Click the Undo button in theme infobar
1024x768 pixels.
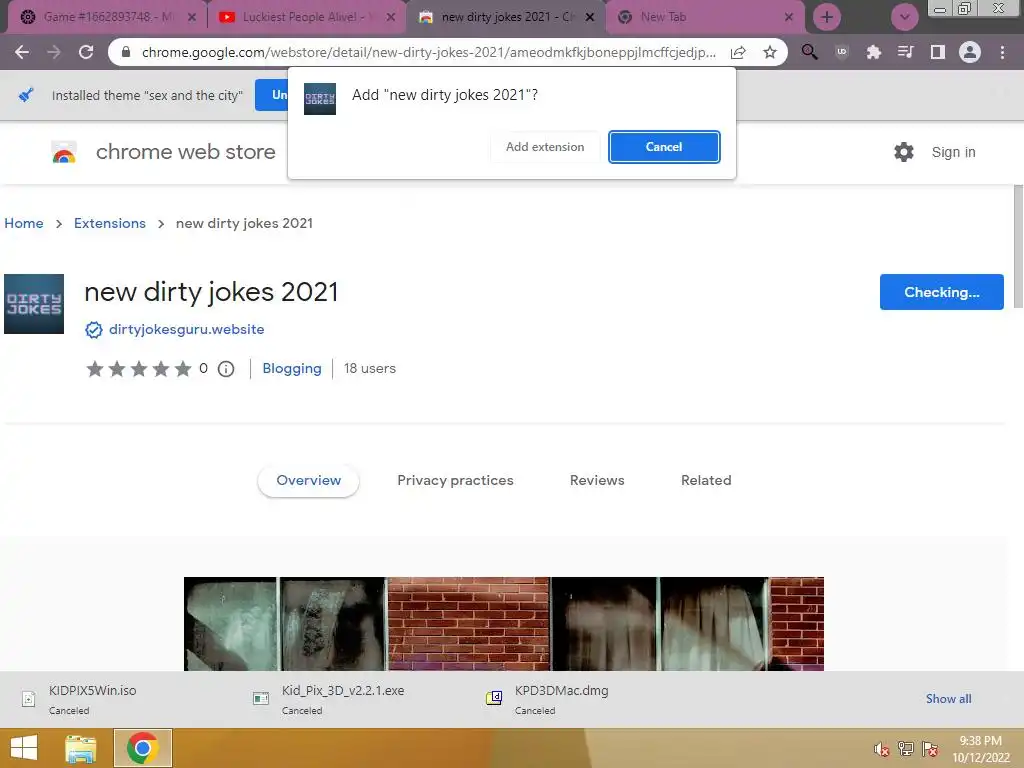273,95
